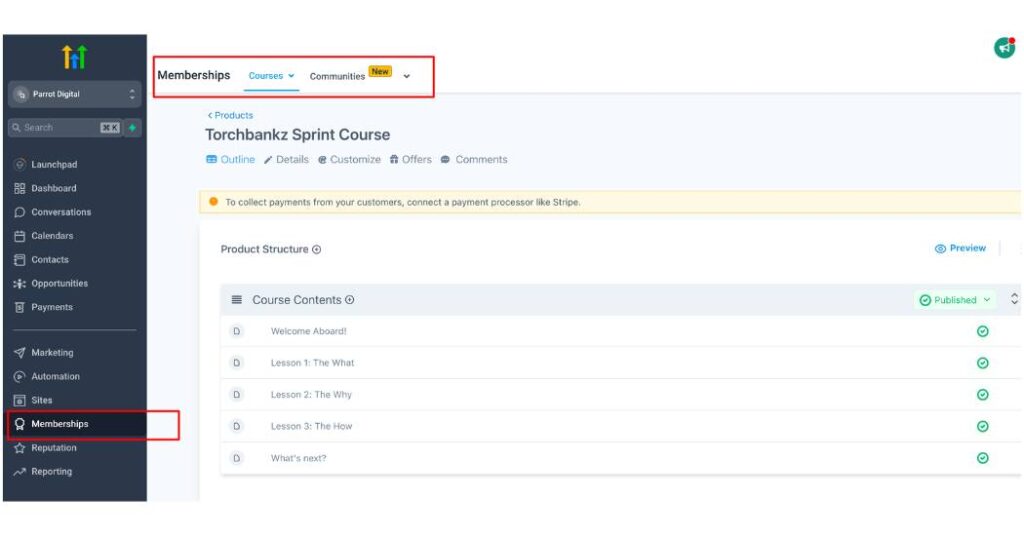This screenshot has height=536, width=1024.
Task: Click the chevron after Communities New badge
Action: [406, 76]
